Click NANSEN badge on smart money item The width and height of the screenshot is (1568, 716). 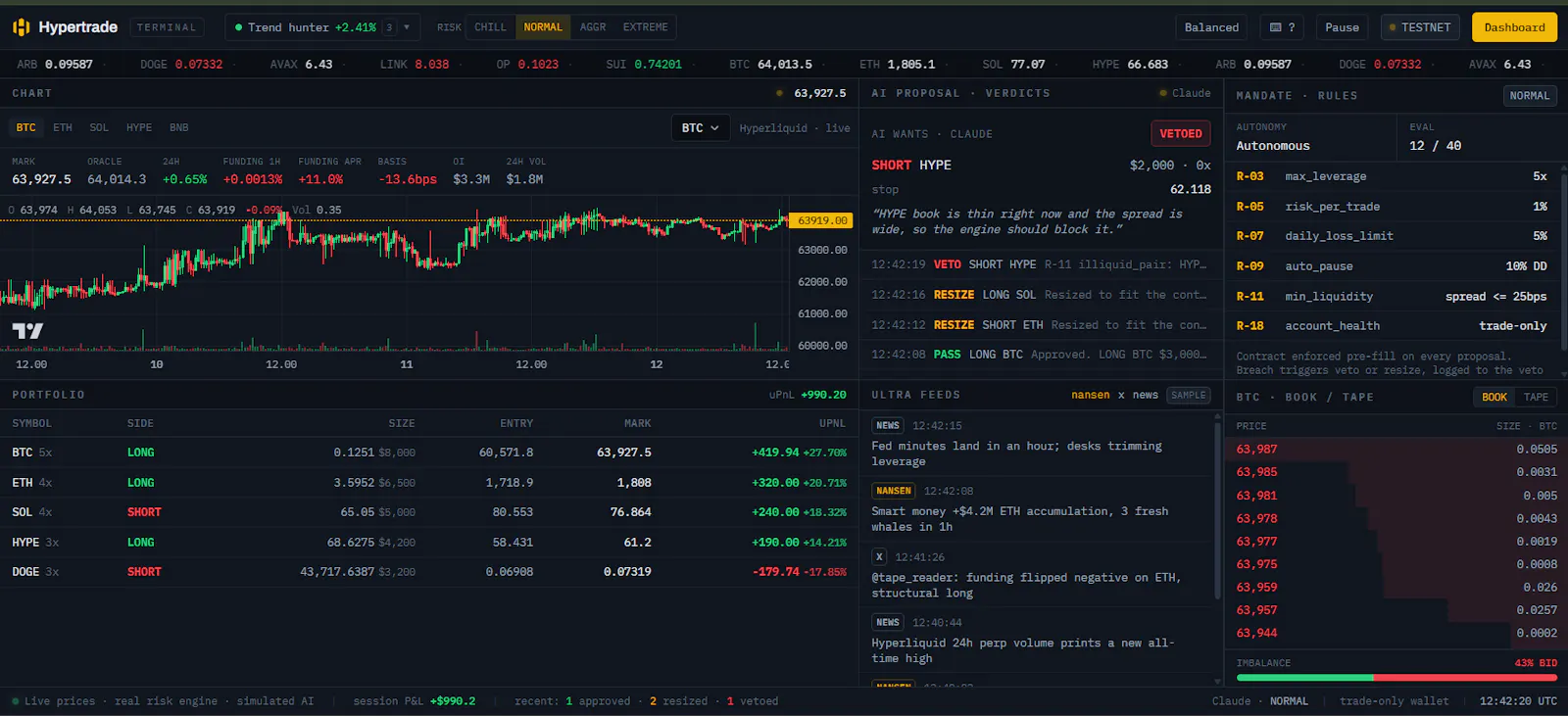point(894,491)
